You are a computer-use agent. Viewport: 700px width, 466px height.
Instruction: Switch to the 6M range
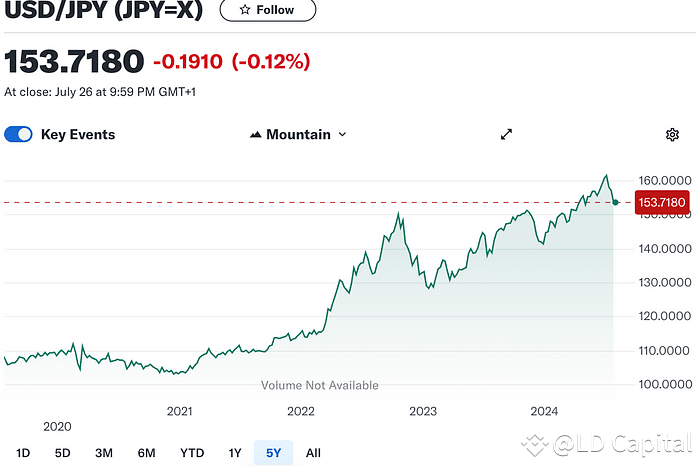(x=146, y=453)
